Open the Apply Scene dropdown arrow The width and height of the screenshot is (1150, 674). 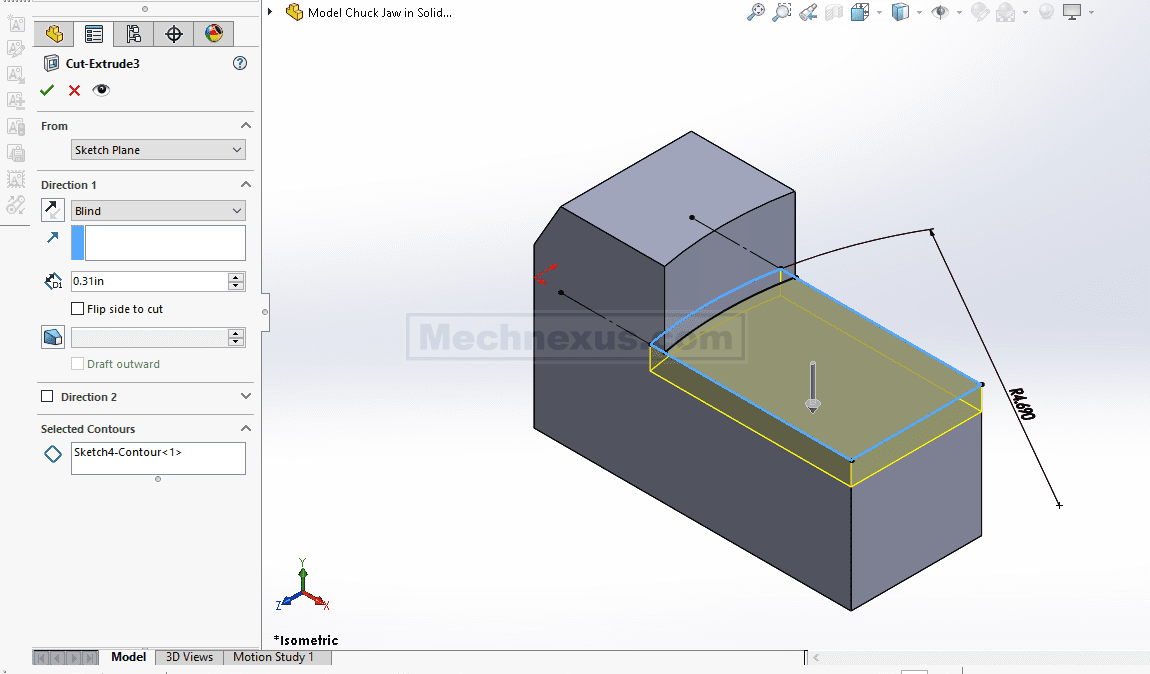[x=1025, y=13]
